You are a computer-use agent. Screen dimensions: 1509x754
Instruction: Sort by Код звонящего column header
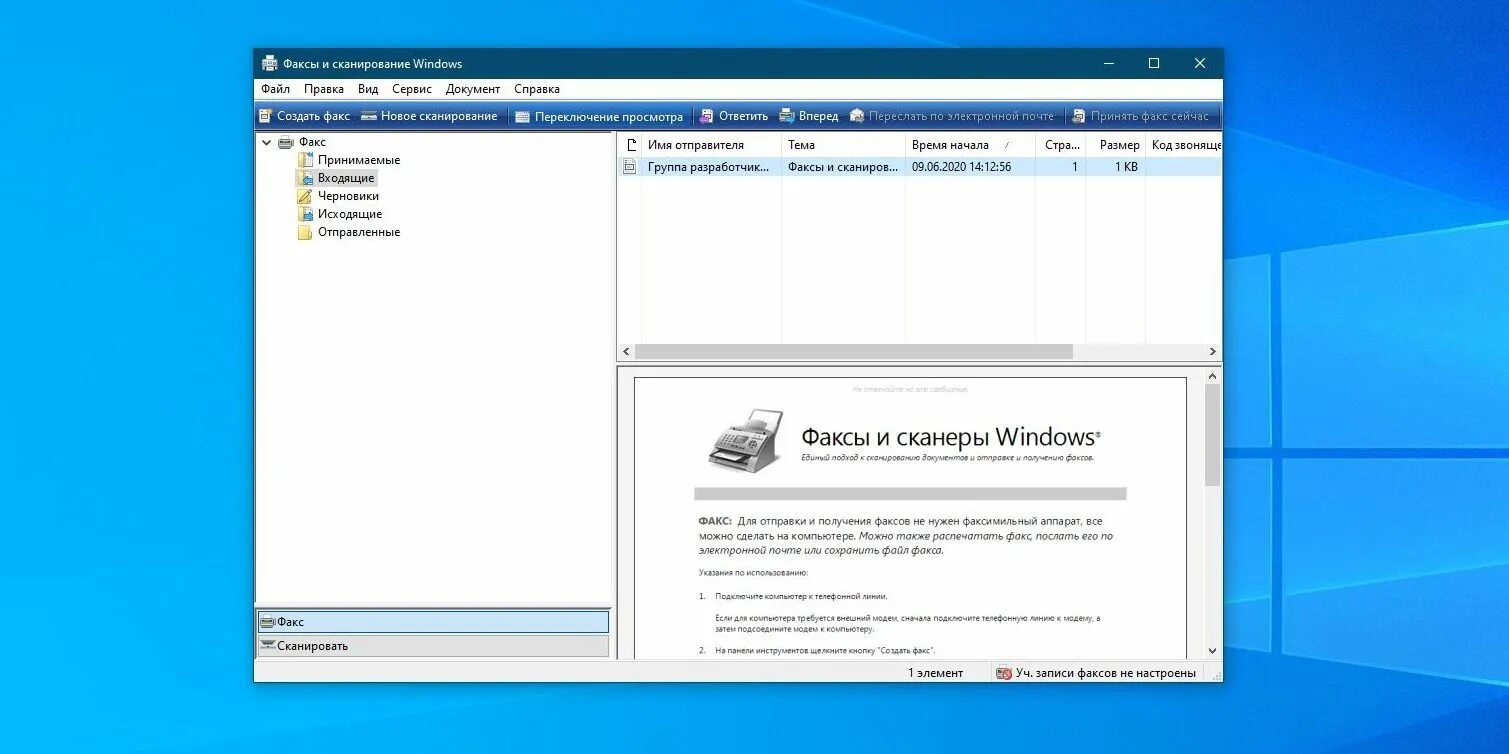click(1183, 145)
